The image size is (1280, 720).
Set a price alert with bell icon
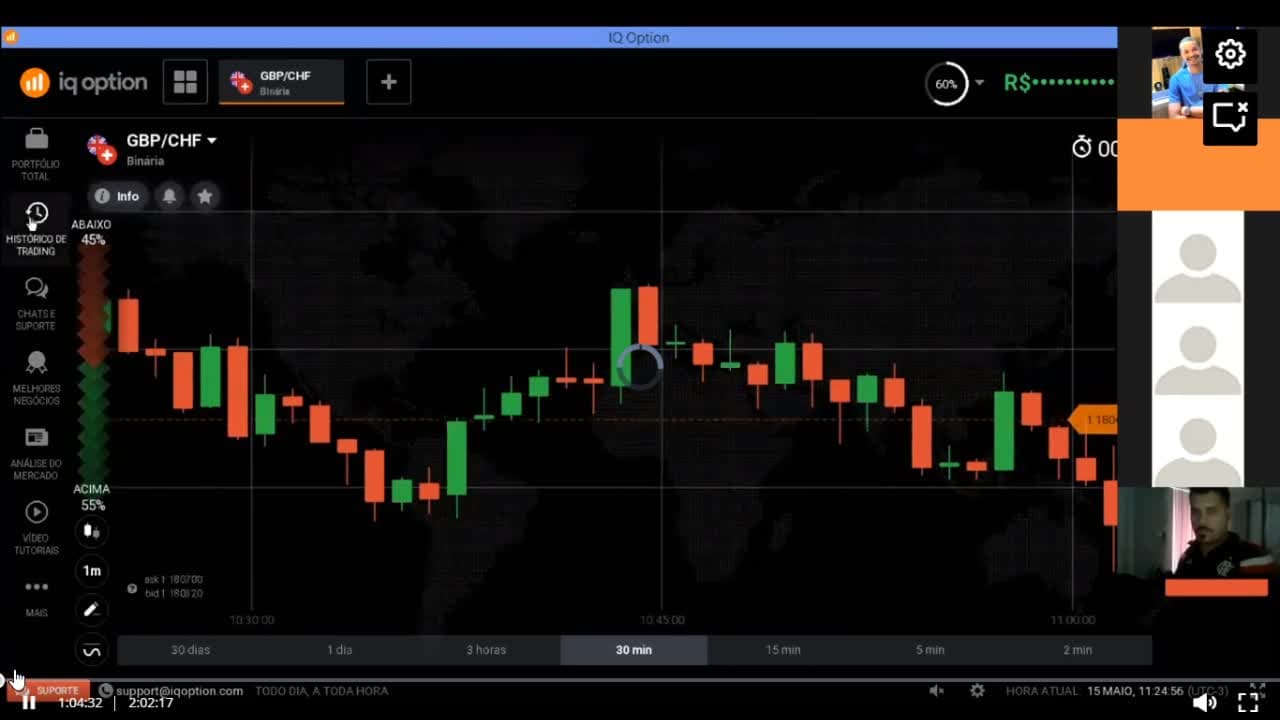coord(169,196)
